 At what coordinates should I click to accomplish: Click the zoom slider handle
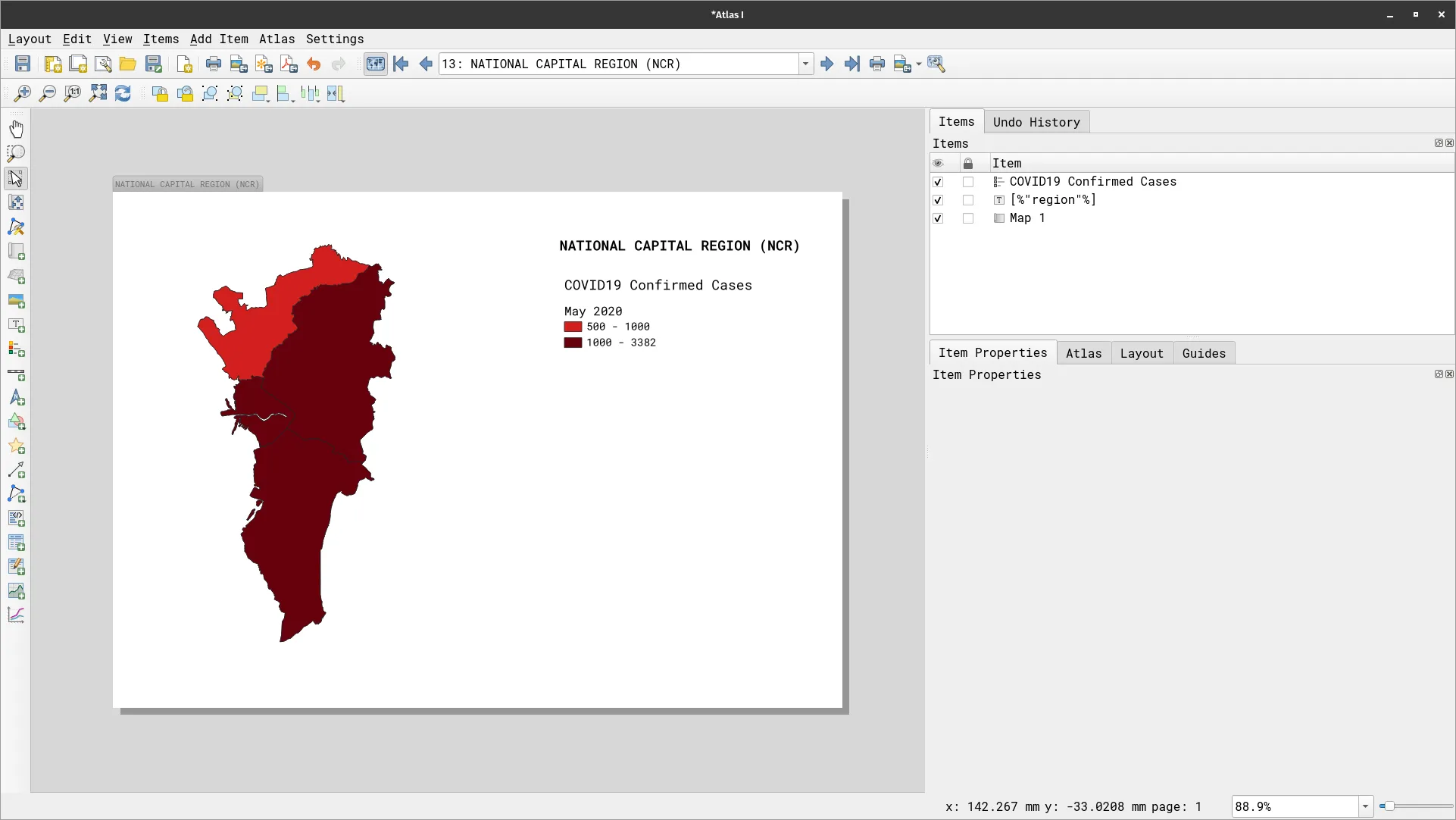[x=1389, y=806]
